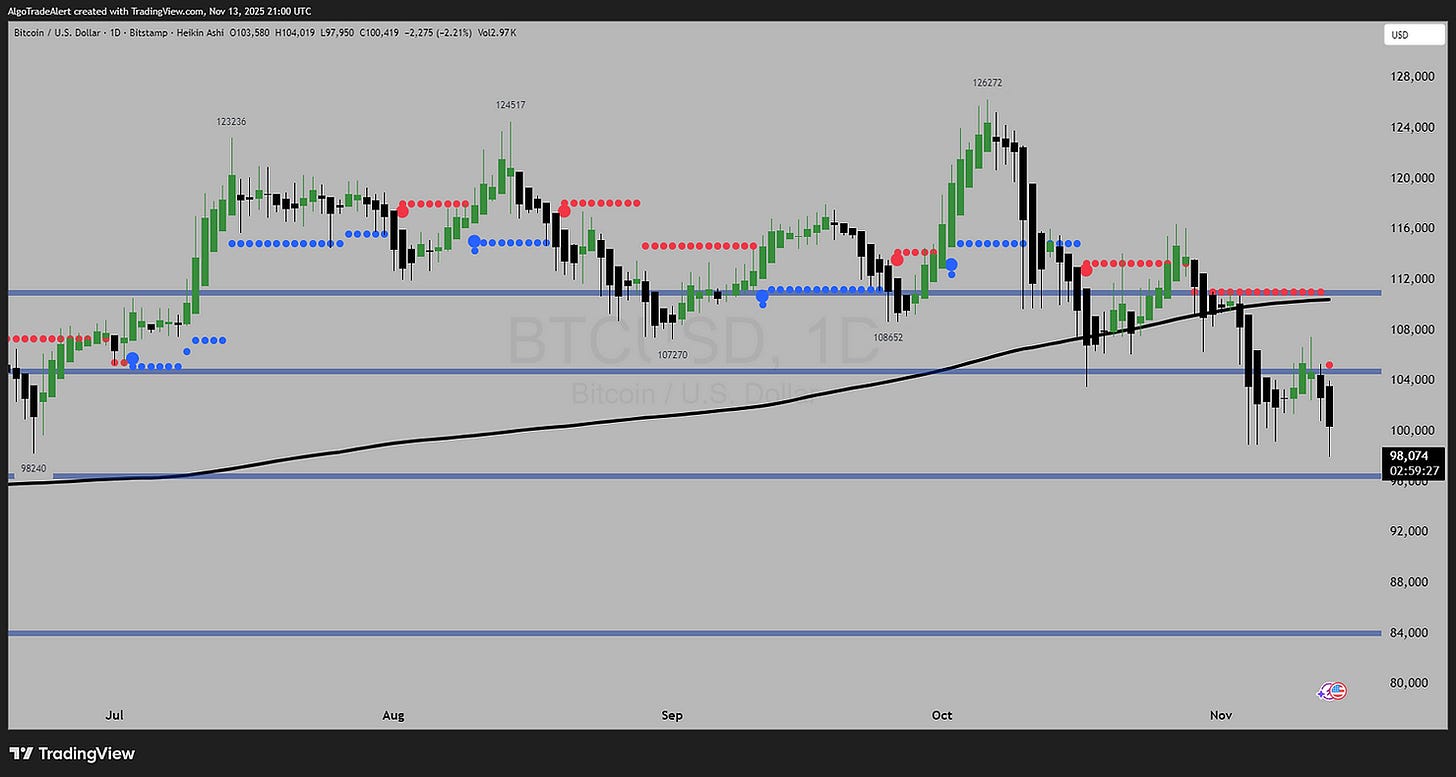Click the 'Vol2.97K' volume readout
Image resolution: width=1456 pixels, height=777 pixels.
click(x=499, y=33)
